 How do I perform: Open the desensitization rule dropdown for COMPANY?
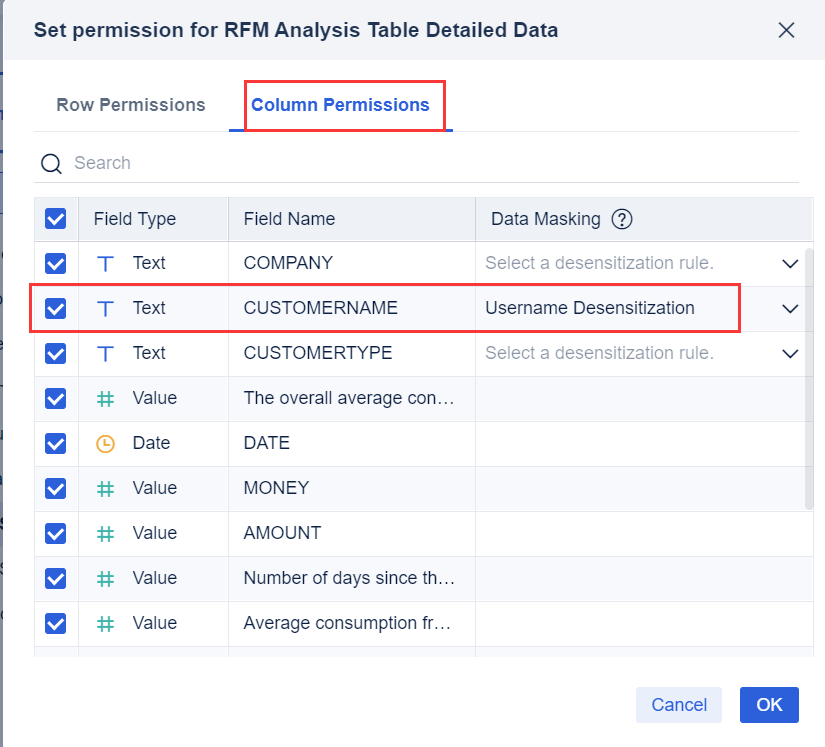[x=790, y=263]
